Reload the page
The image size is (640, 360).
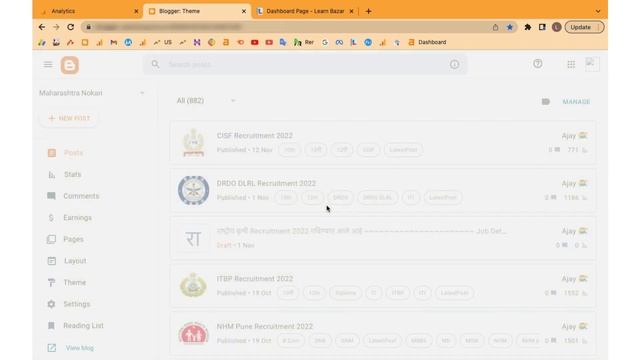[x=71, y=27]
